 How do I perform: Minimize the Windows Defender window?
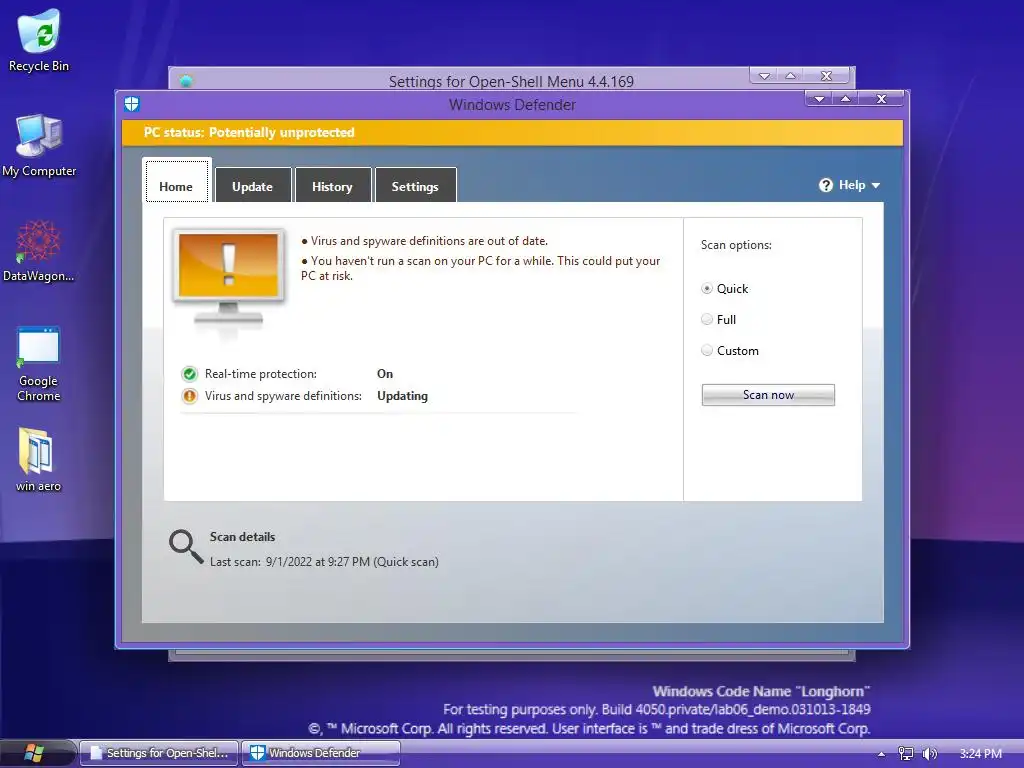820,99
